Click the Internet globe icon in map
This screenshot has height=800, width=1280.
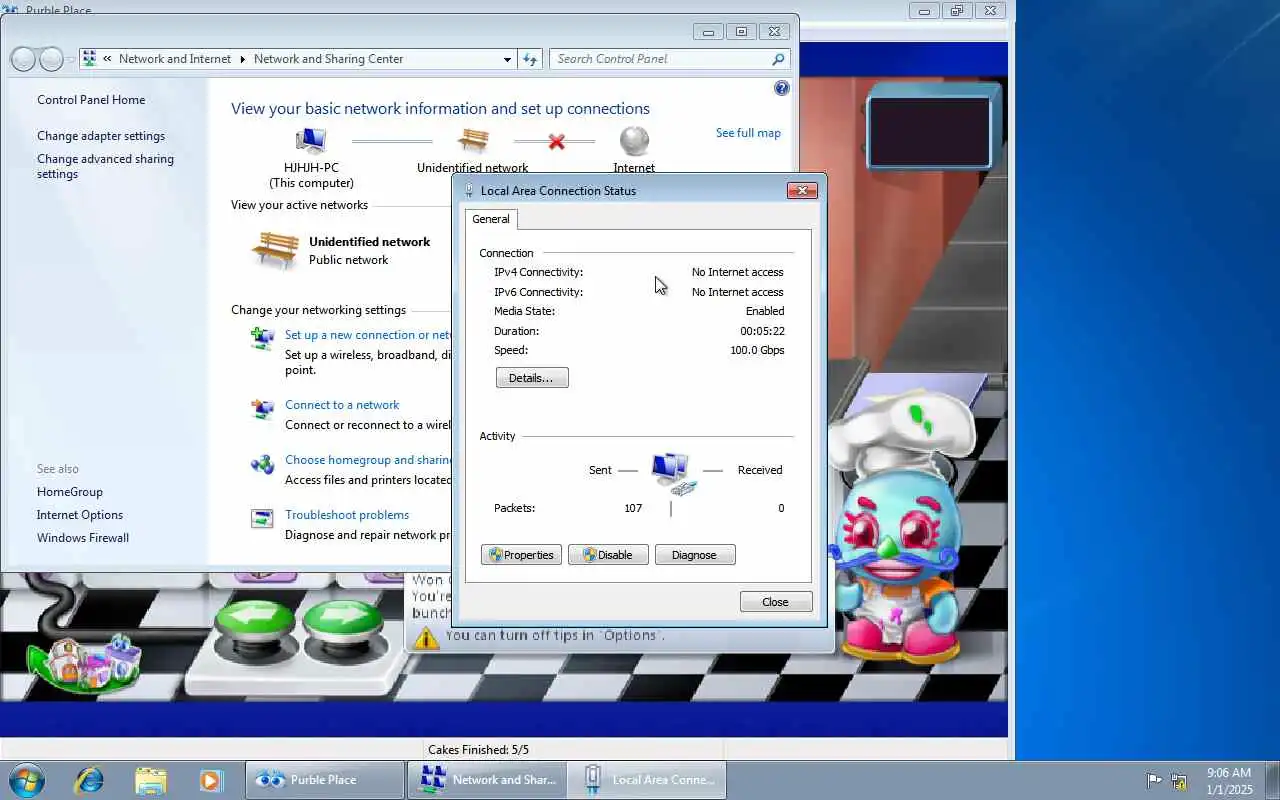click(634, 141)
